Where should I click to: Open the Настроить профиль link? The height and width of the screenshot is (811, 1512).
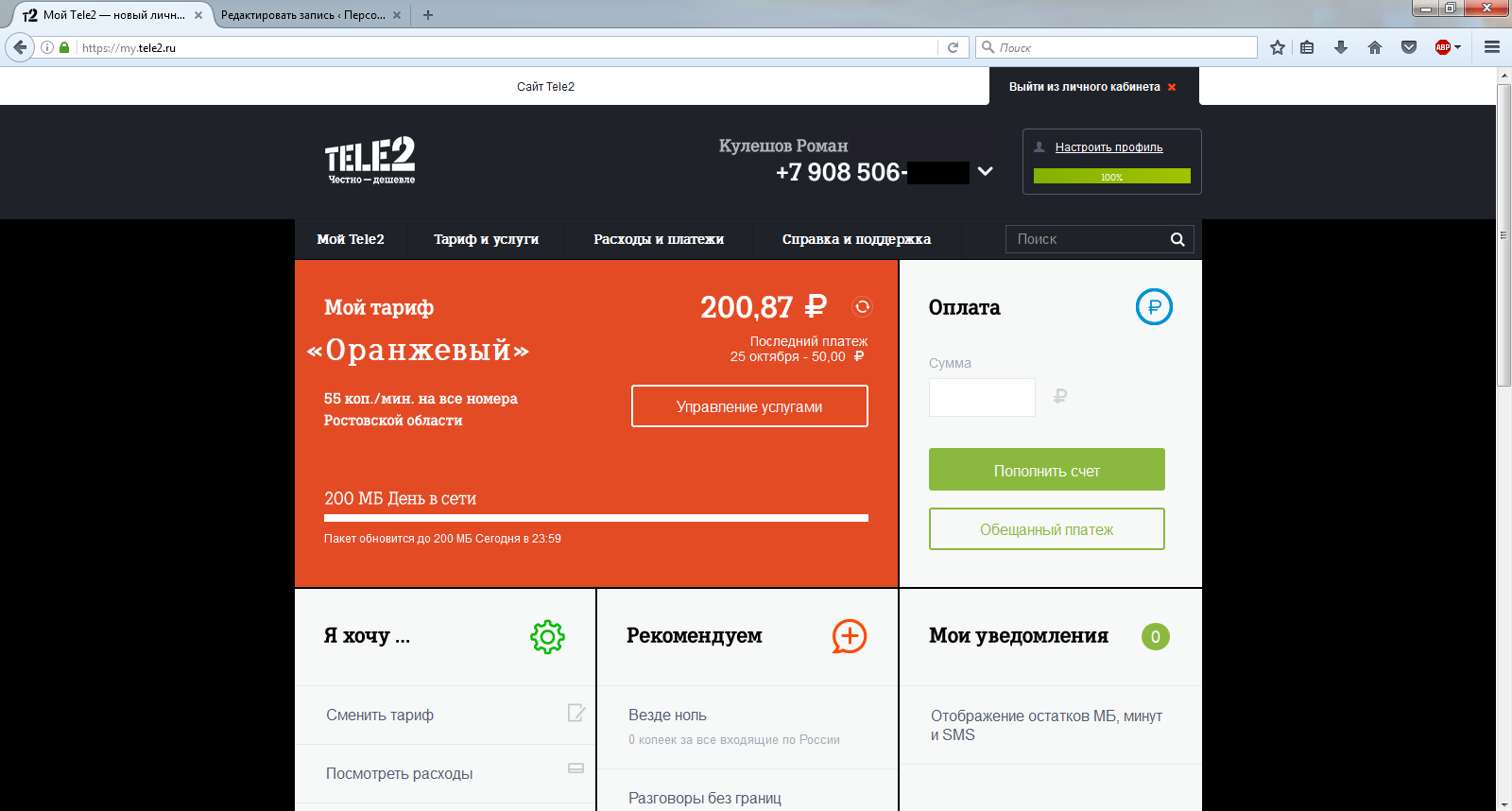click(x=1108, y=147)
